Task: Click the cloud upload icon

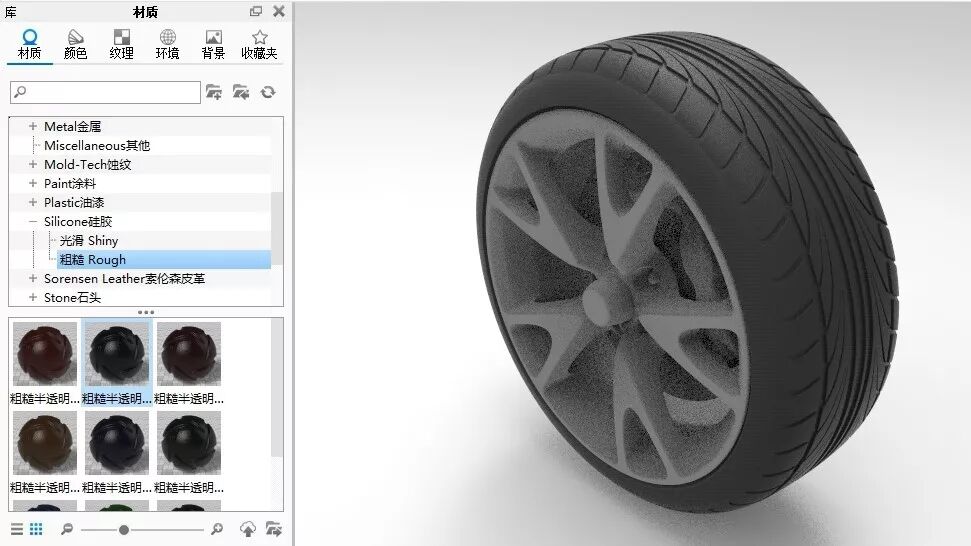Action: click(248, 529)
